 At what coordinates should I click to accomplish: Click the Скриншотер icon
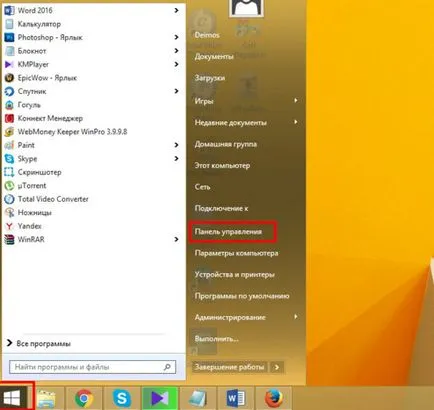[x=9, y=172]
